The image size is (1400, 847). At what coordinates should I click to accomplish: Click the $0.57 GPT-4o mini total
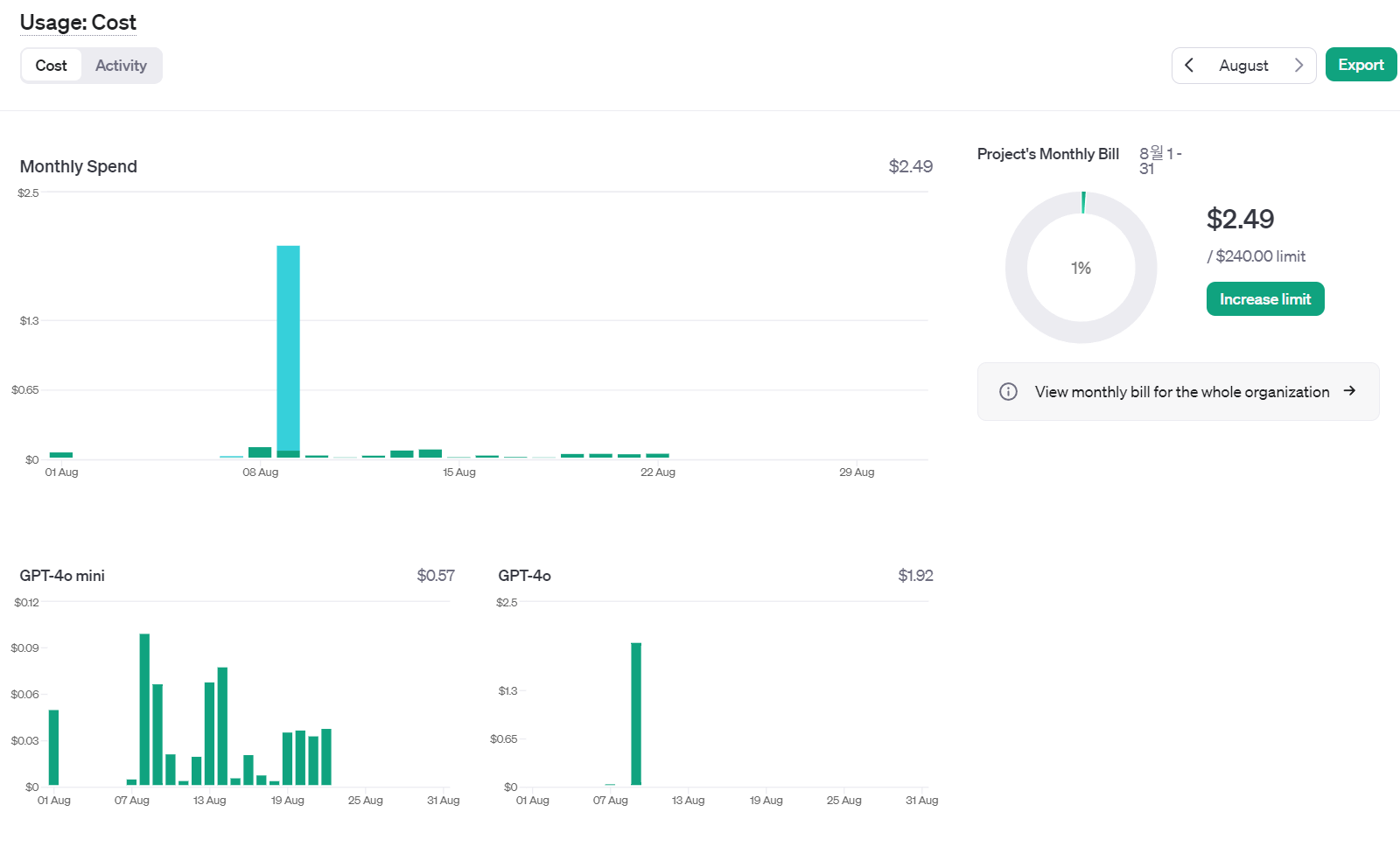(x=436, y=576)
